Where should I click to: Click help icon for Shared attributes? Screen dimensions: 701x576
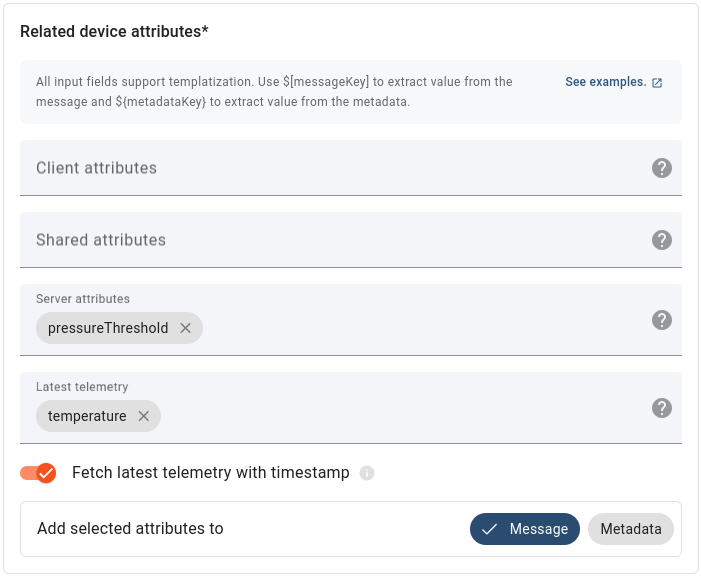tap(661, 240)
